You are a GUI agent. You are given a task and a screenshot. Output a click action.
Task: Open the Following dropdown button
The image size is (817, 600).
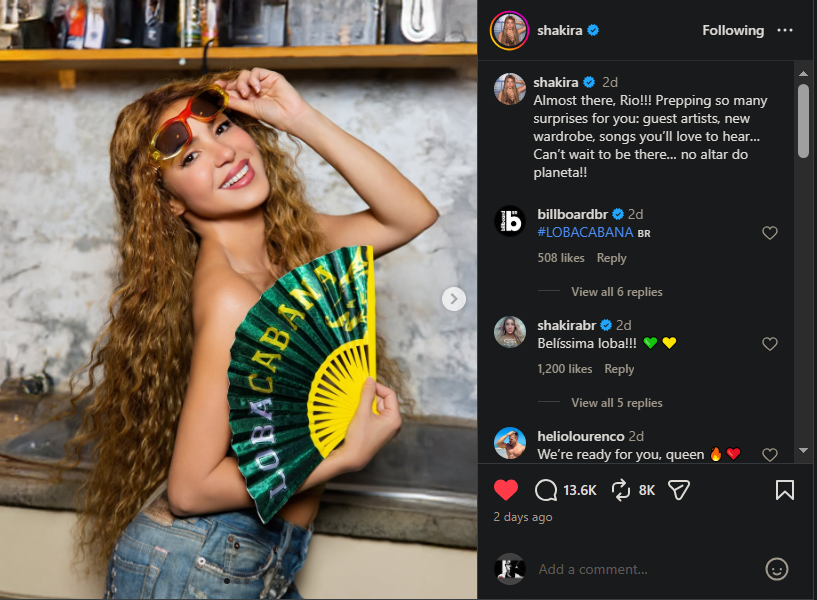[x=732, y=30]
